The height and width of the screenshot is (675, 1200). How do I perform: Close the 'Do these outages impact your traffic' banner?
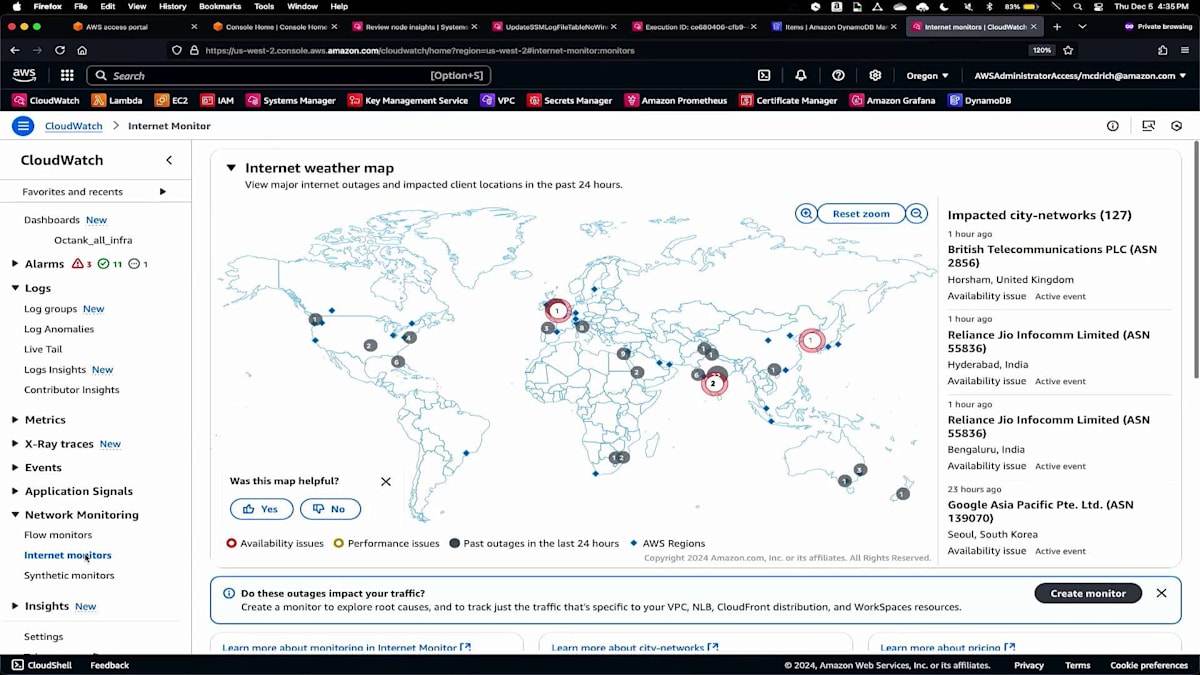pos(1161,593)
